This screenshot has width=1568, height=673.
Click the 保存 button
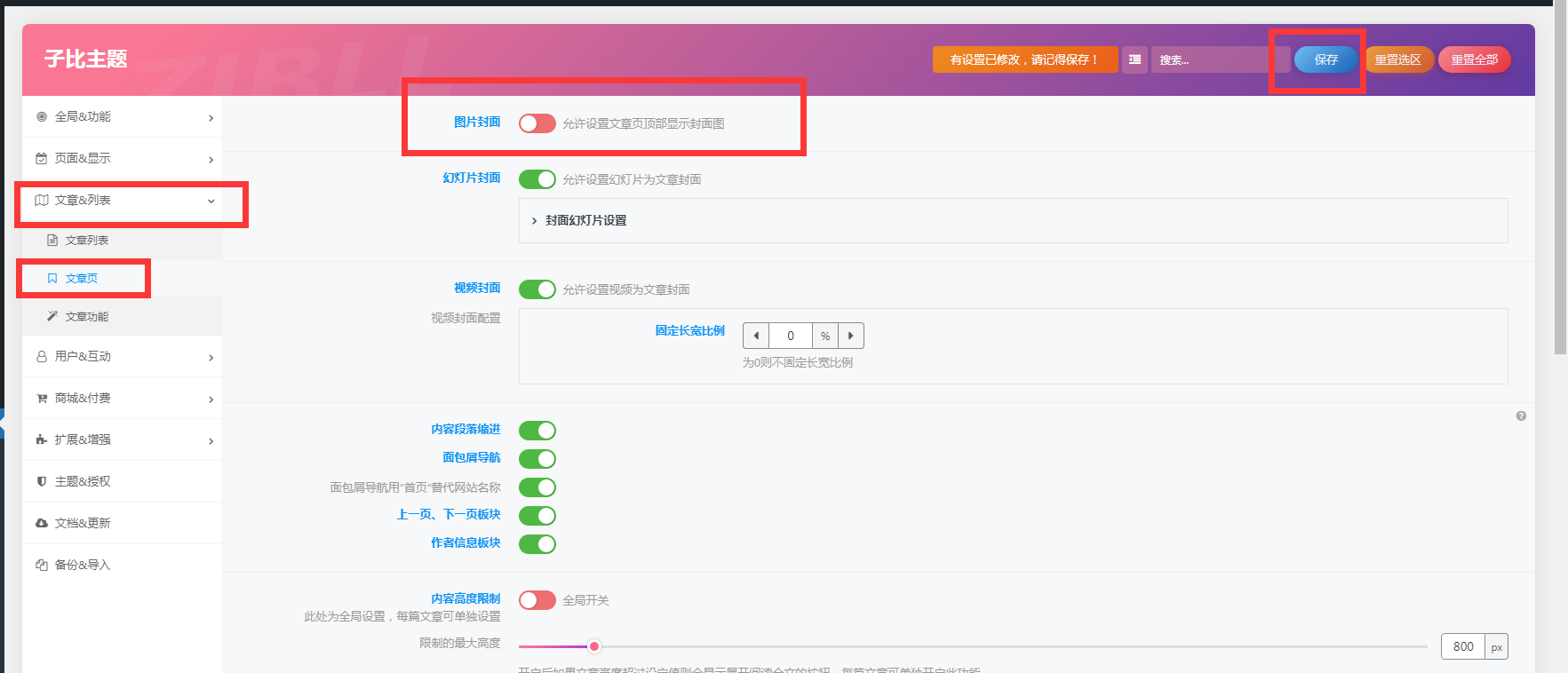[x=1326, y=59]
